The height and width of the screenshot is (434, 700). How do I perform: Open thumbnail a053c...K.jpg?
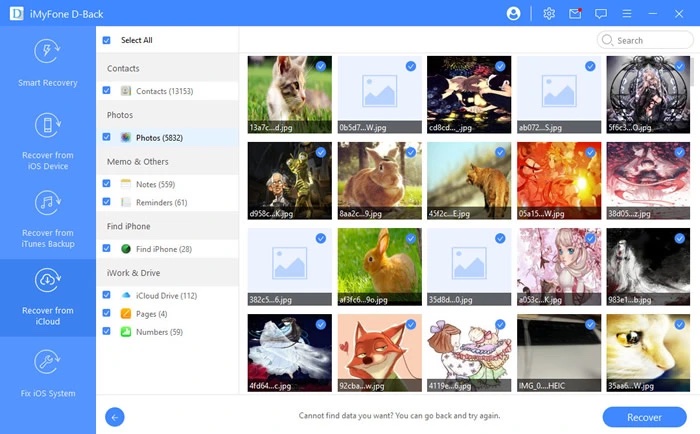559,267
